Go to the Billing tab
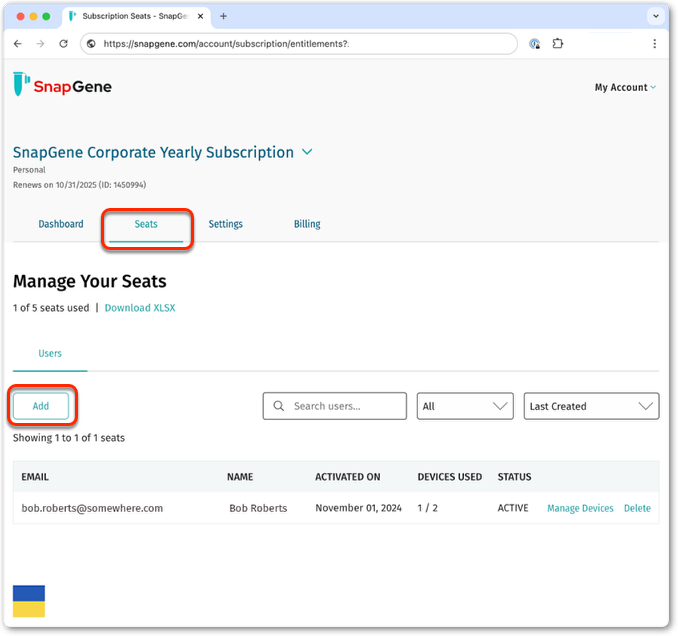Viewport: 678px width, 636px height. [x=307, y=224]
